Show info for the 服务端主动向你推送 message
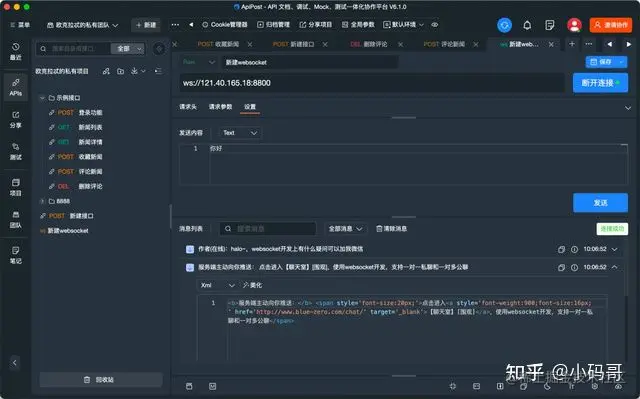640x399 pixels. (x=574, y=268)
